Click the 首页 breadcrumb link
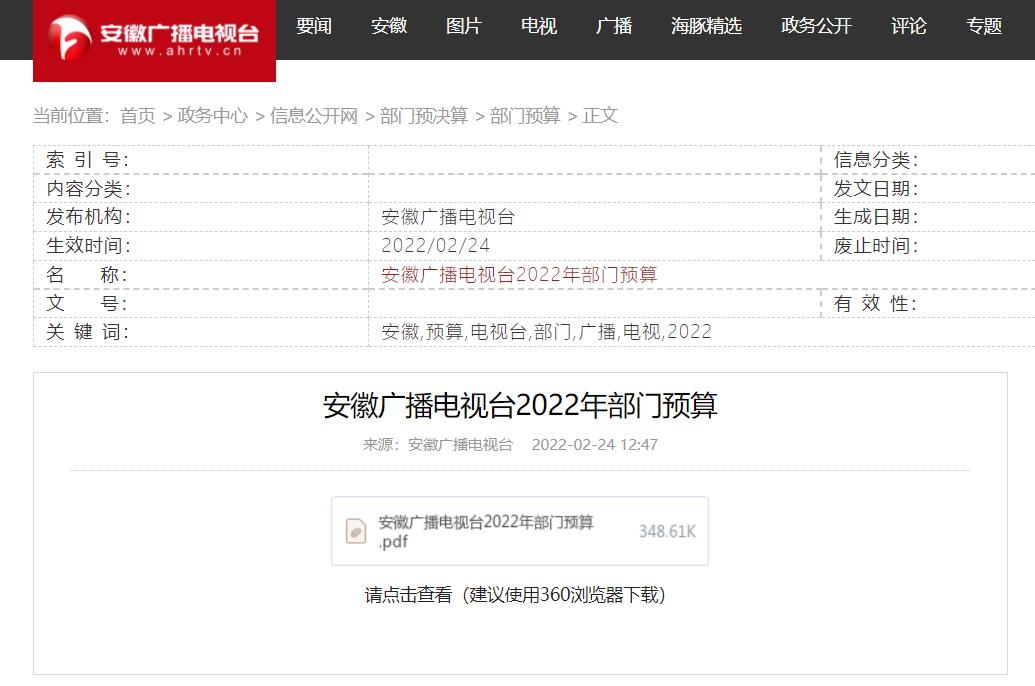1035x686 pixels. 138,116
